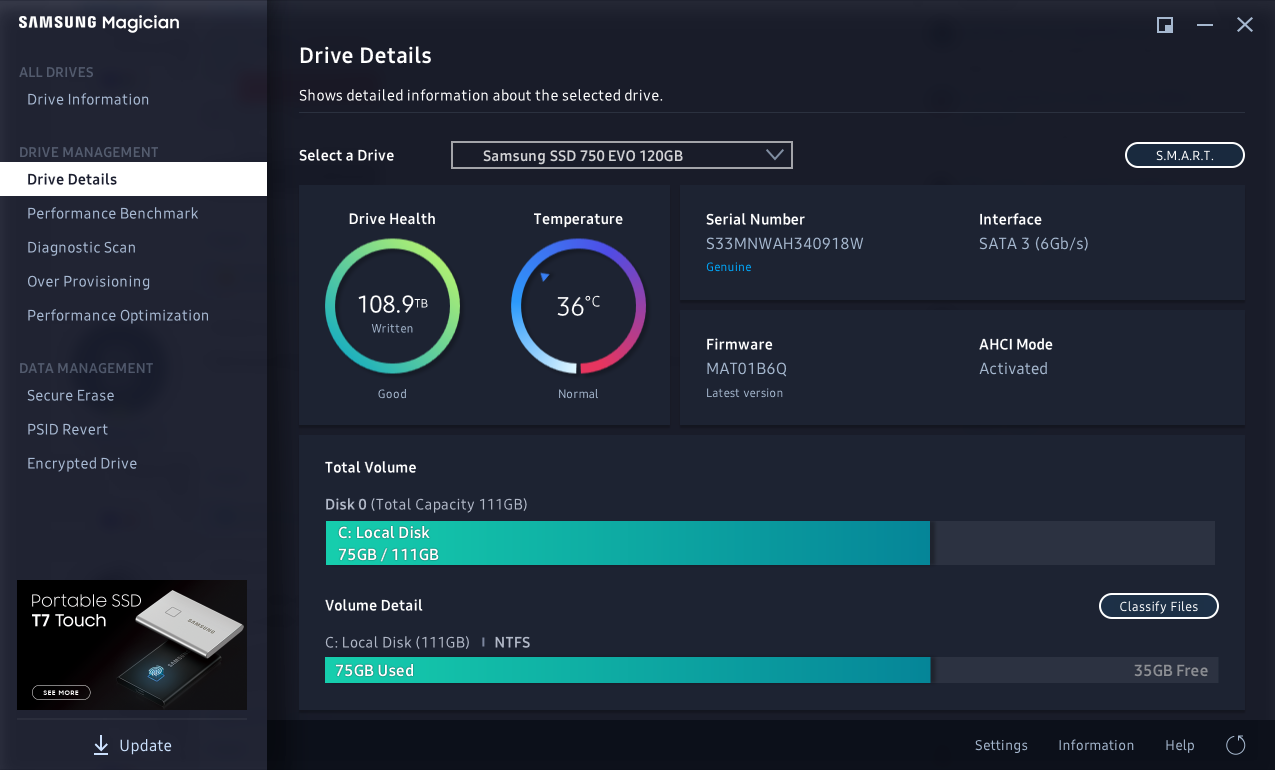Viewport: 1275px width, 770px height.
Task: Click the refresh icon in bottom bar
Action: coord(1236,745)
